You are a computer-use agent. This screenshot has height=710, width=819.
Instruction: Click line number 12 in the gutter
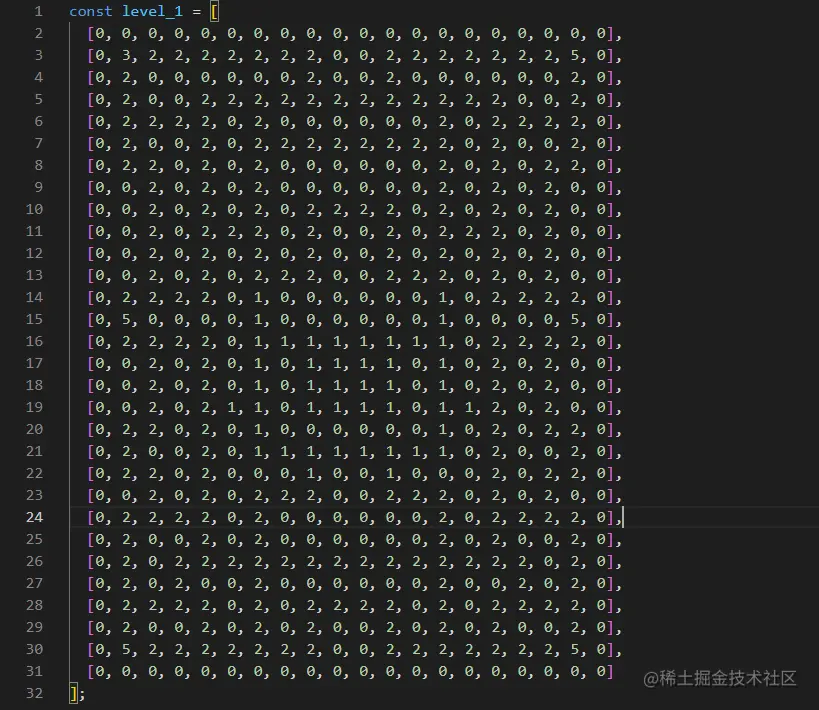pyautogui.click(x=34, y=253)
